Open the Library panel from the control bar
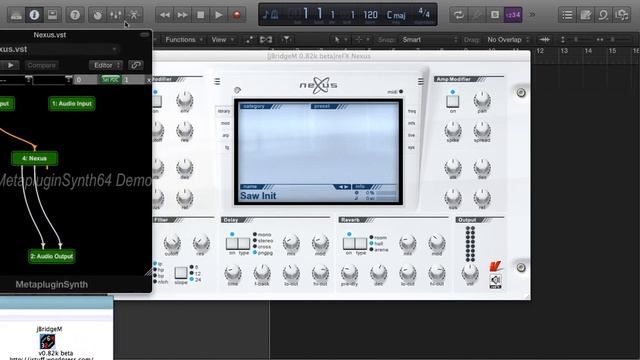The image size is (640, 360). 16,15
